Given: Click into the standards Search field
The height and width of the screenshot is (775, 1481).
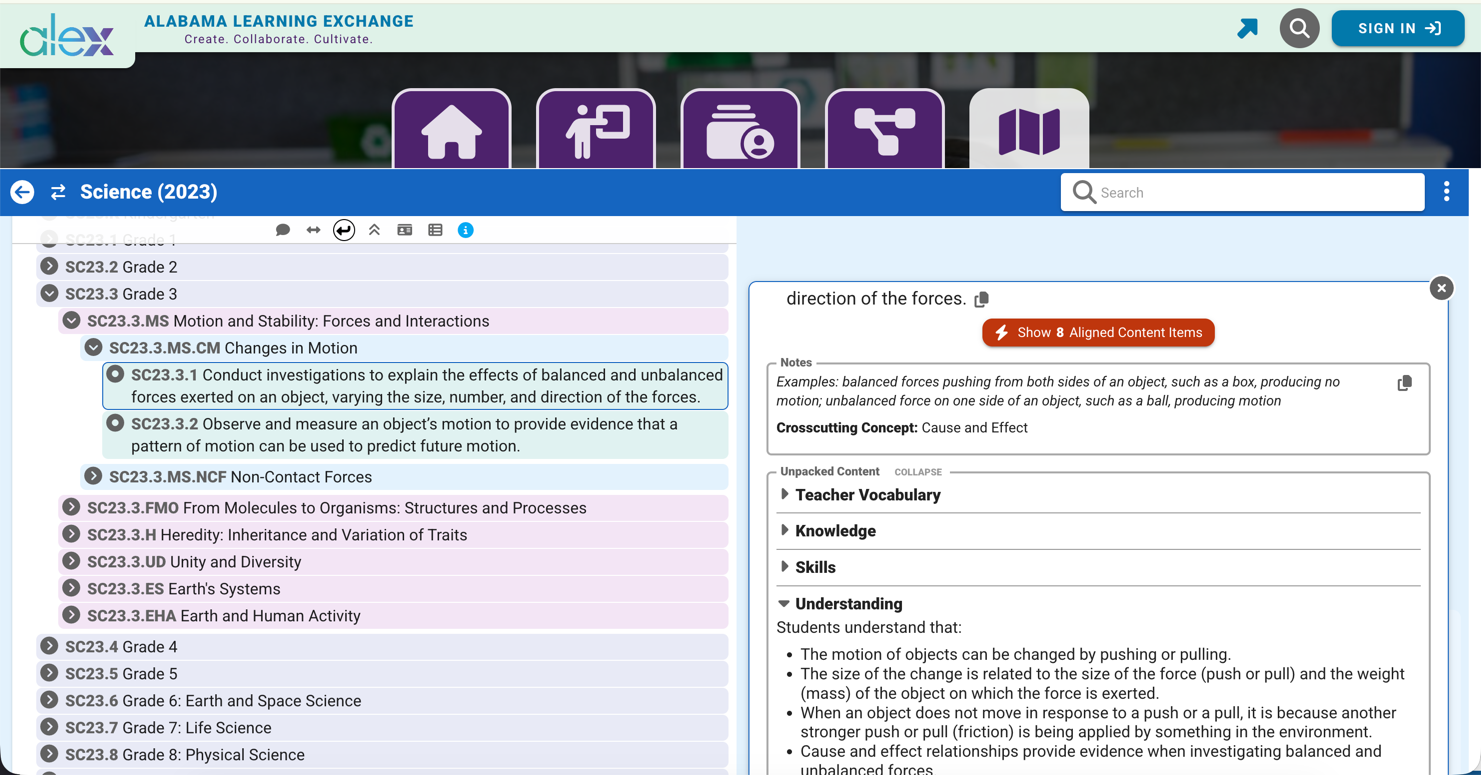Looking at the screenshot, I should (1242, 192).
